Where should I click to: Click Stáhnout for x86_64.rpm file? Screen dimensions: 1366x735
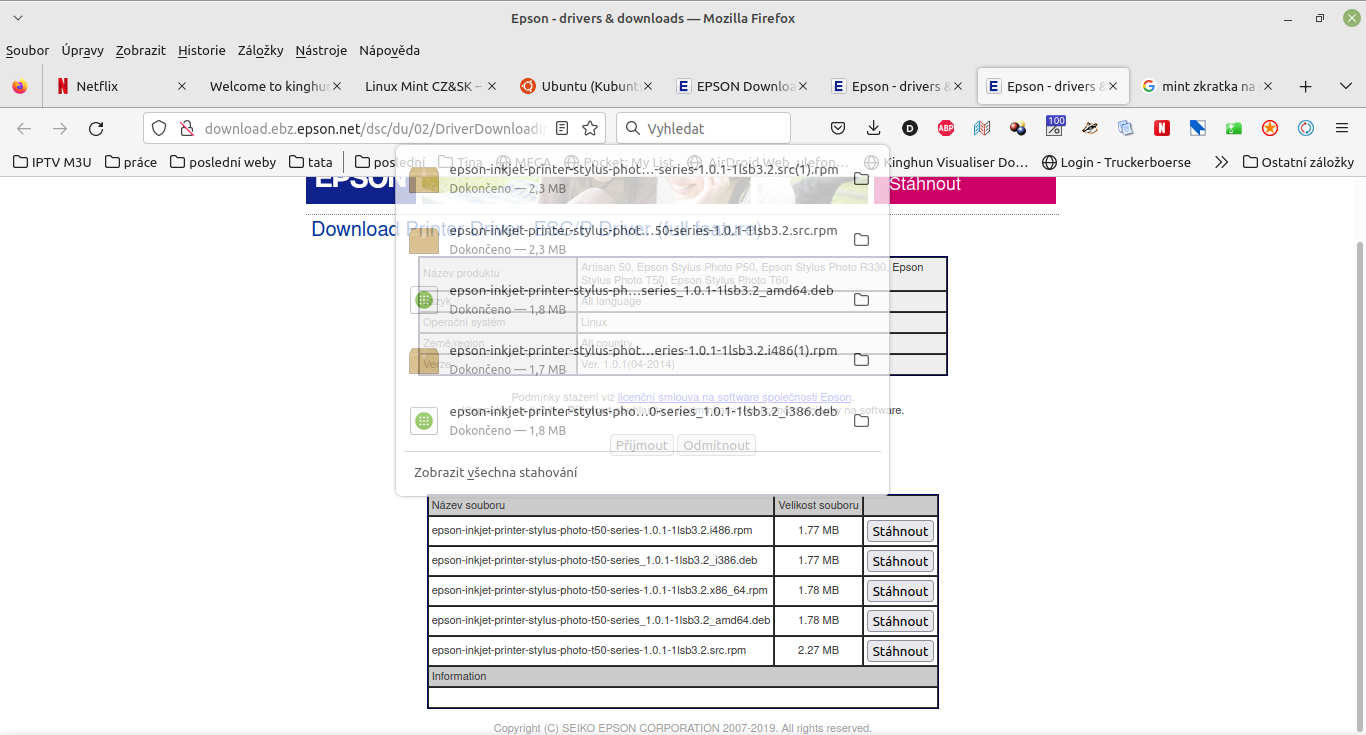coord(900,591)
